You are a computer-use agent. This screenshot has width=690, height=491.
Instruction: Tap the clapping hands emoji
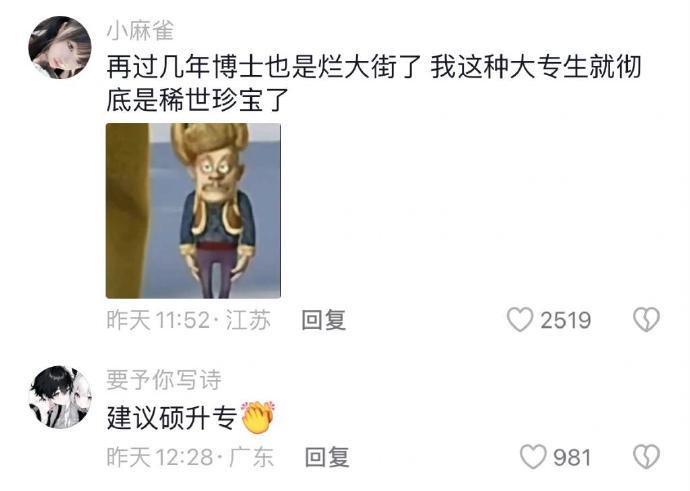[x=258, y=417]
